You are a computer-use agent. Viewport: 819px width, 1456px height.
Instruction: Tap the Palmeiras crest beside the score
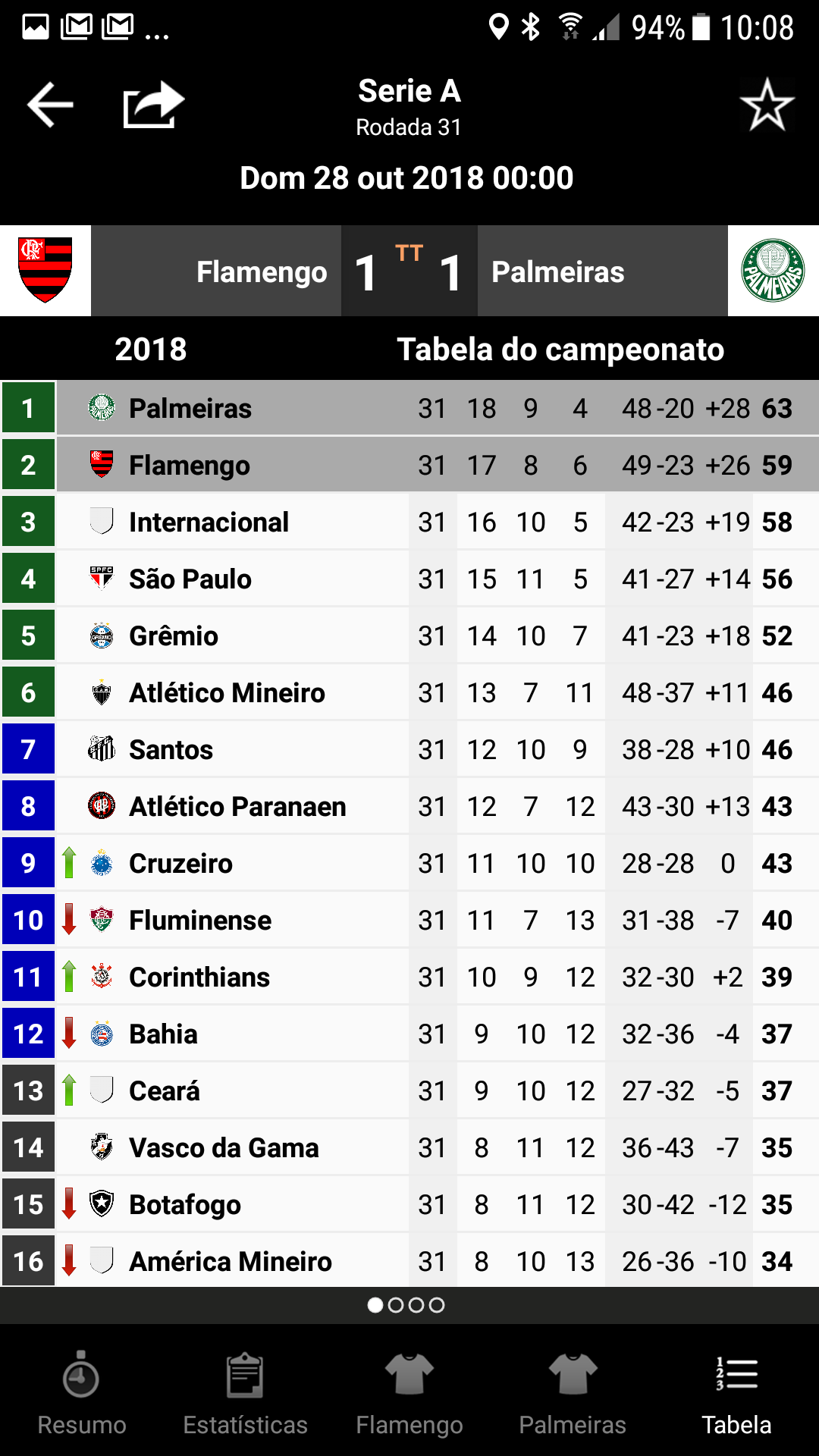pyautogui.click(x=773, y=271)
